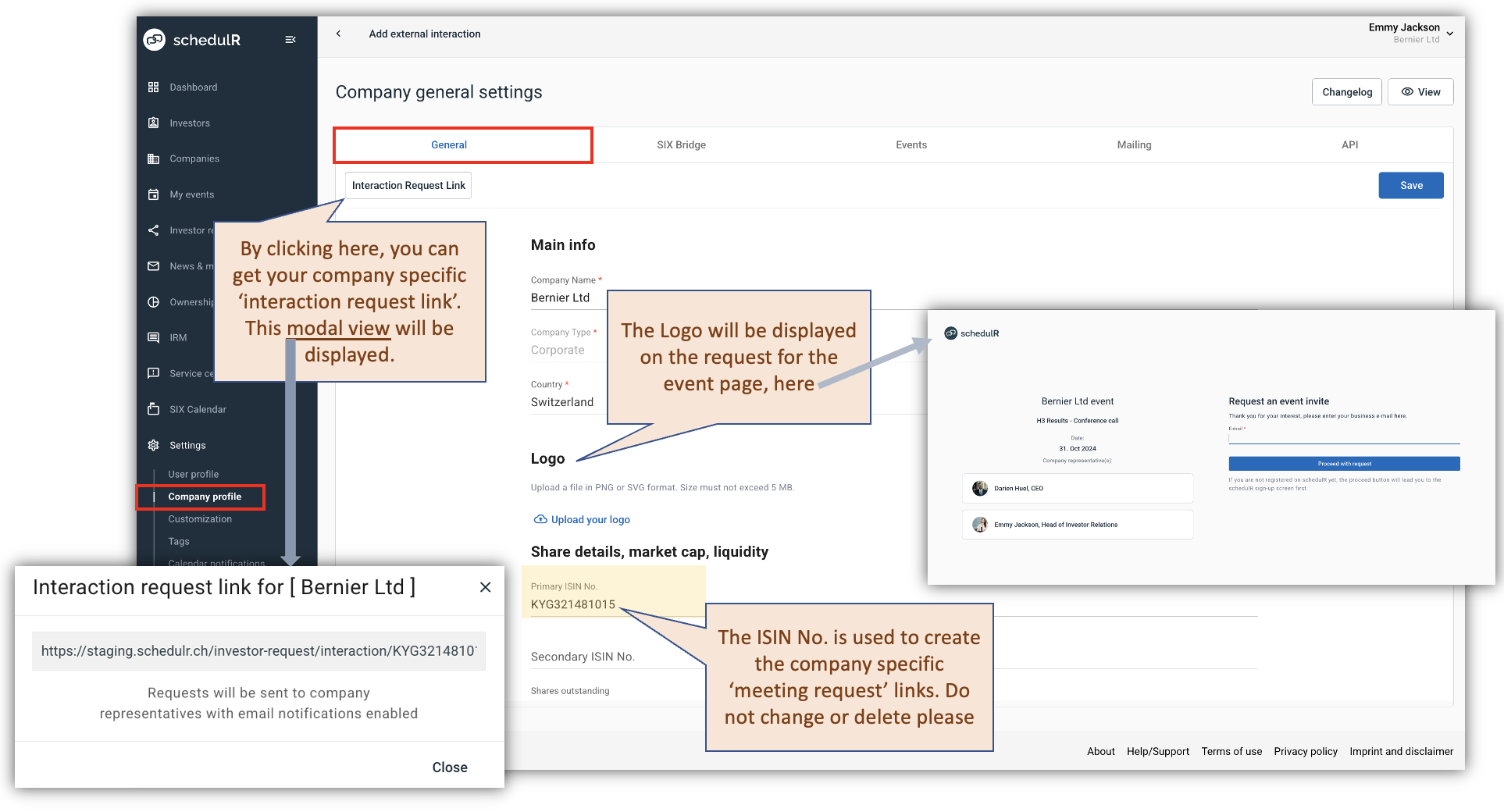Toggle the View option near Changelog
The image size is (1504, 812).
click(x=1420, y=91)
